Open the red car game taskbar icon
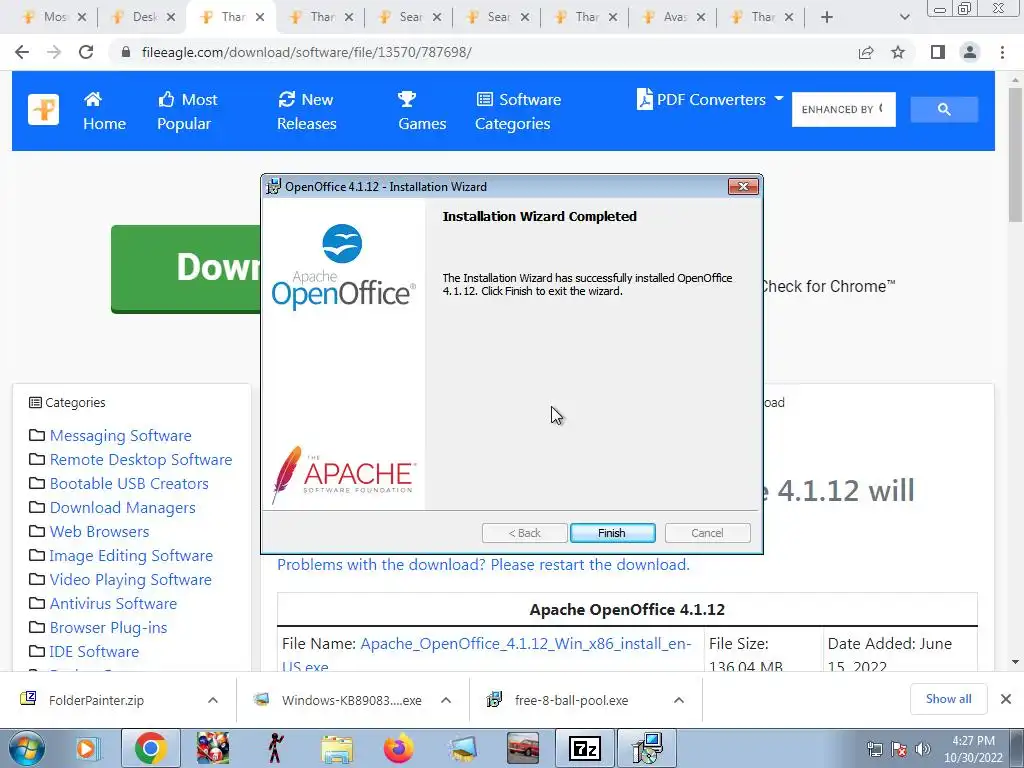The height and width of the screenshot is (768, 1024). click(523, 748)
